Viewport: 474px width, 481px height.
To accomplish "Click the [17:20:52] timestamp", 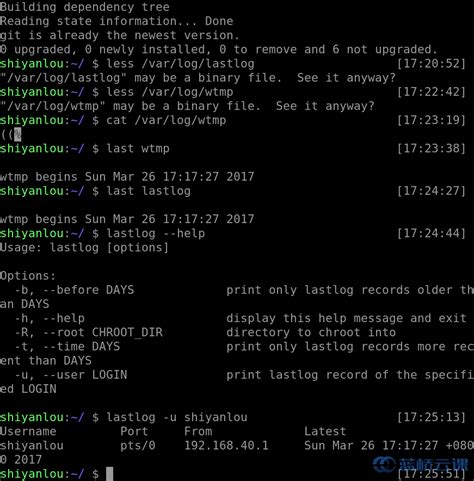I will [431, 64].
